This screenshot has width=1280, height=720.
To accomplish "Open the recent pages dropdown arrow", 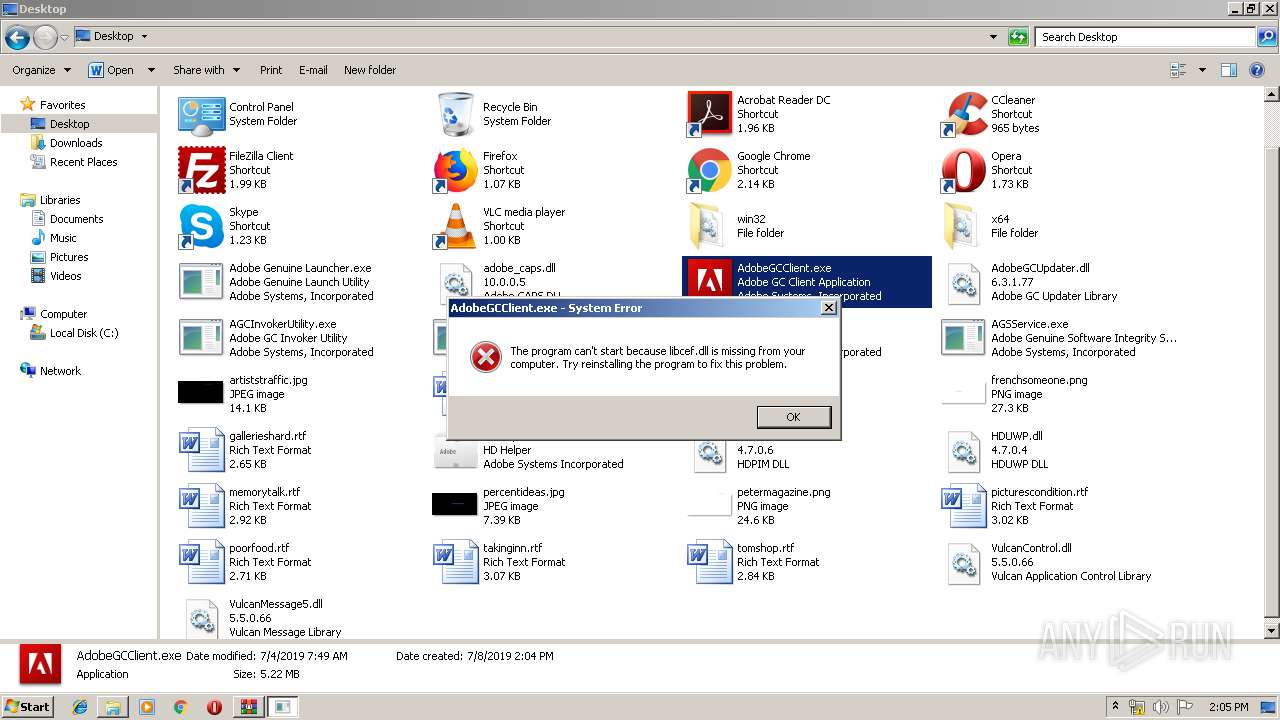I will pyautogui.click(x=64, y=38).
